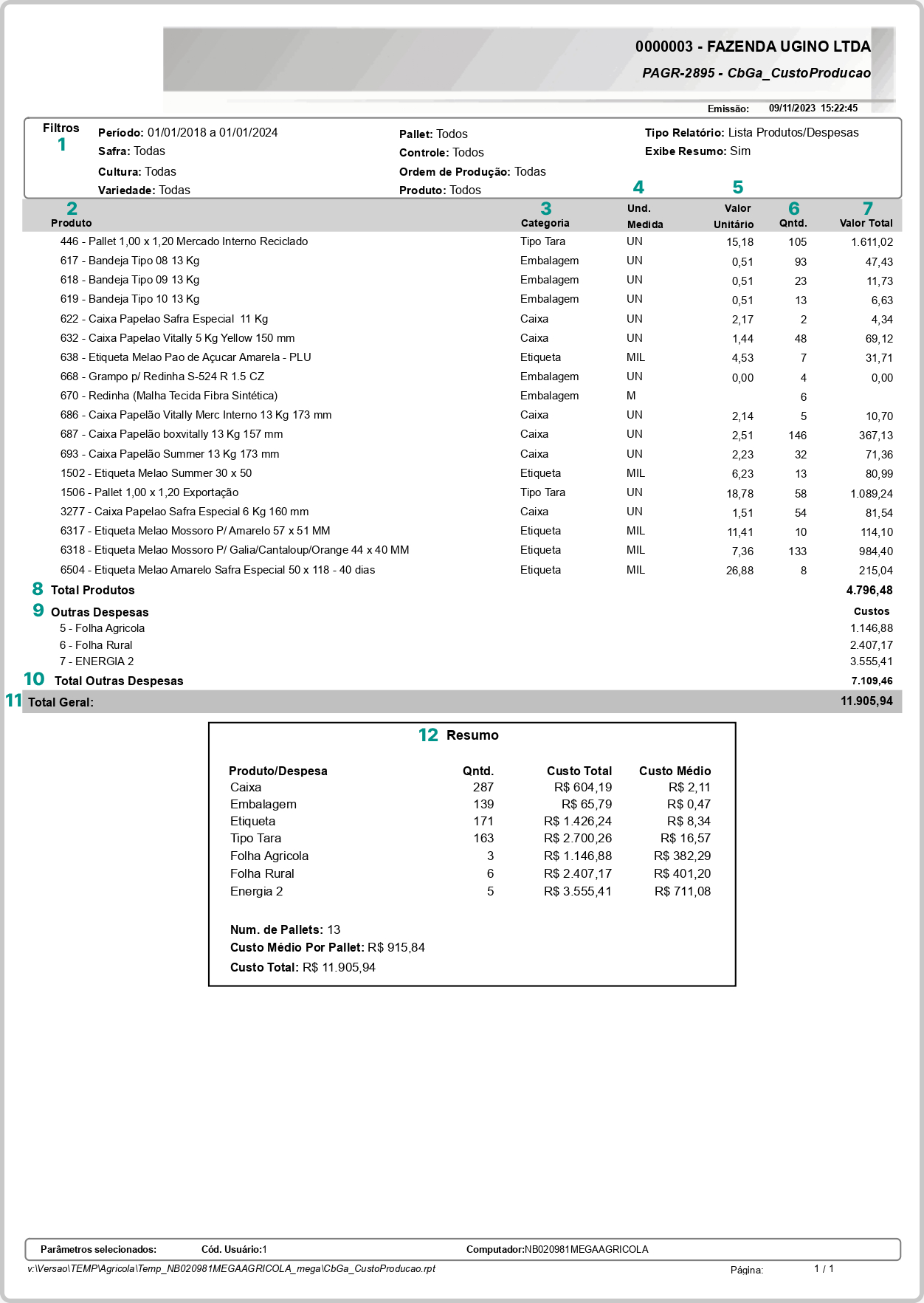Click the 'Valor Total' column header
This screenshot has width=924, height=1303.
tap(866, 223)
